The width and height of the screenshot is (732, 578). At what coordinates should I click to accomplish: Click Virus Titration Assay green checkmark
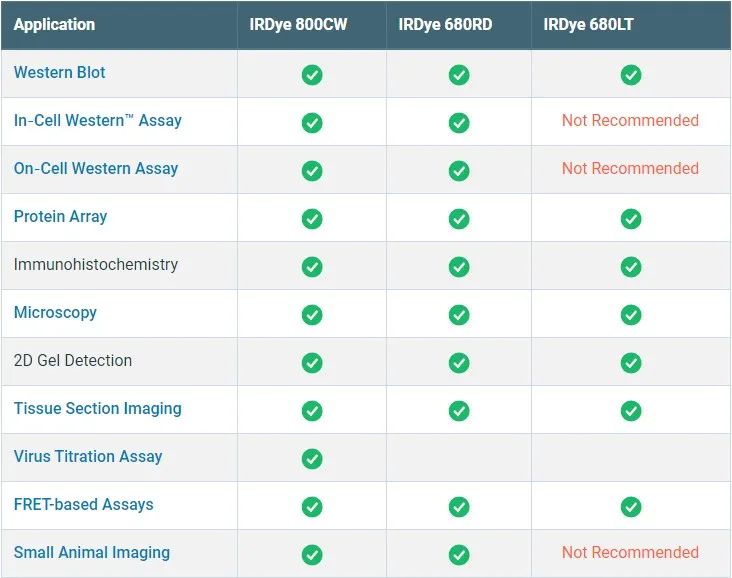tap(312, 458)
